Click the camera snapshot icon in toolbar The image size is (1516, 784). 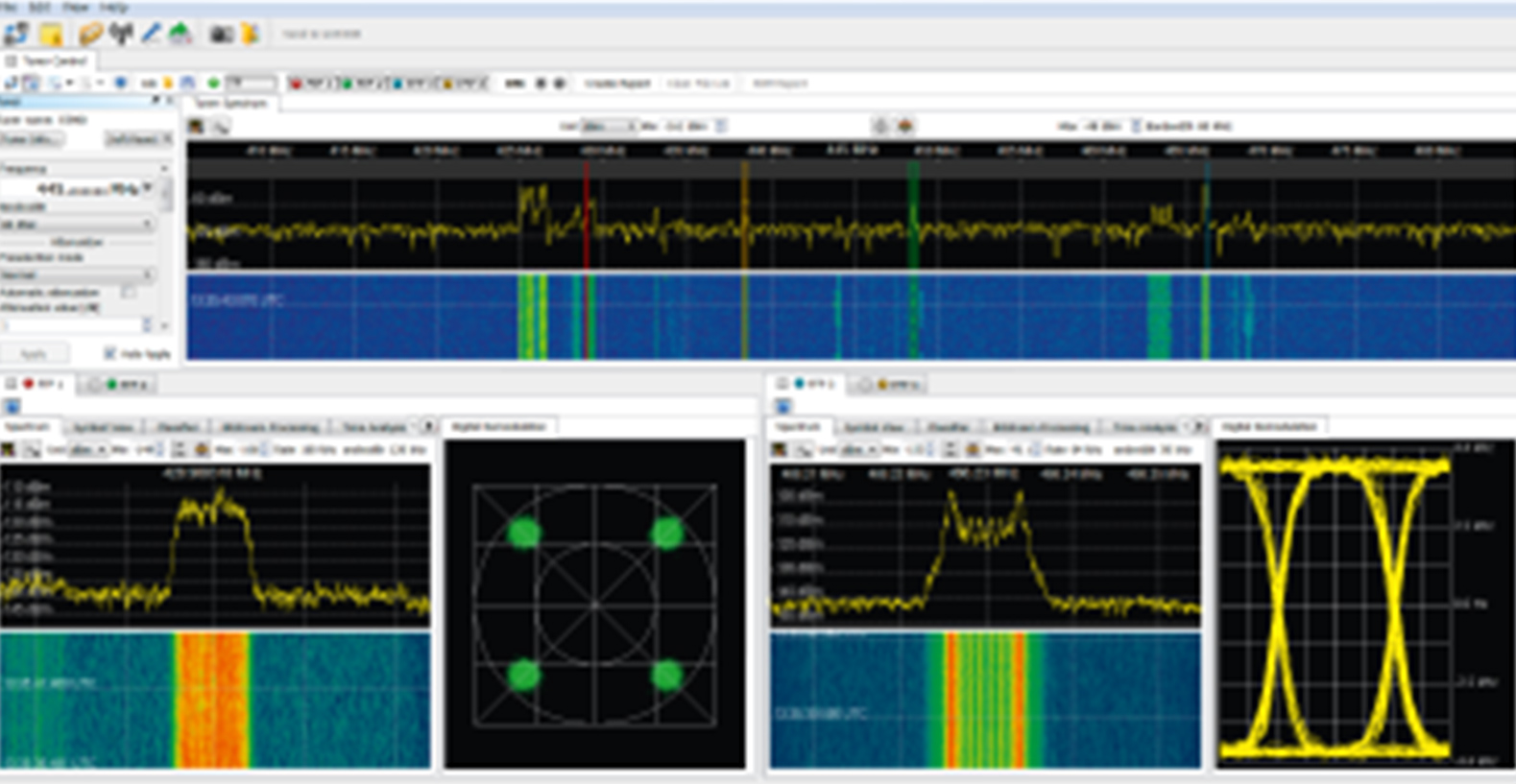222,34
